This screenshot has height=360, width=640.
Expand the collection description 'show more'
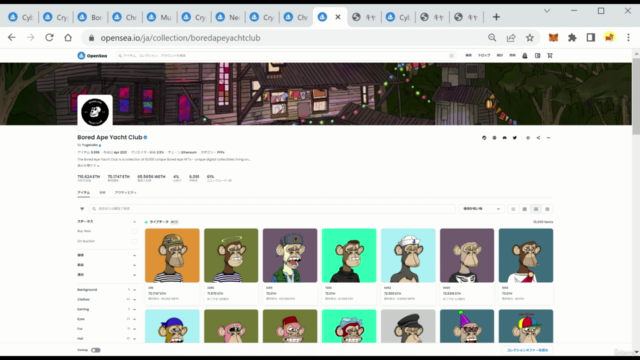click(88, 166)
